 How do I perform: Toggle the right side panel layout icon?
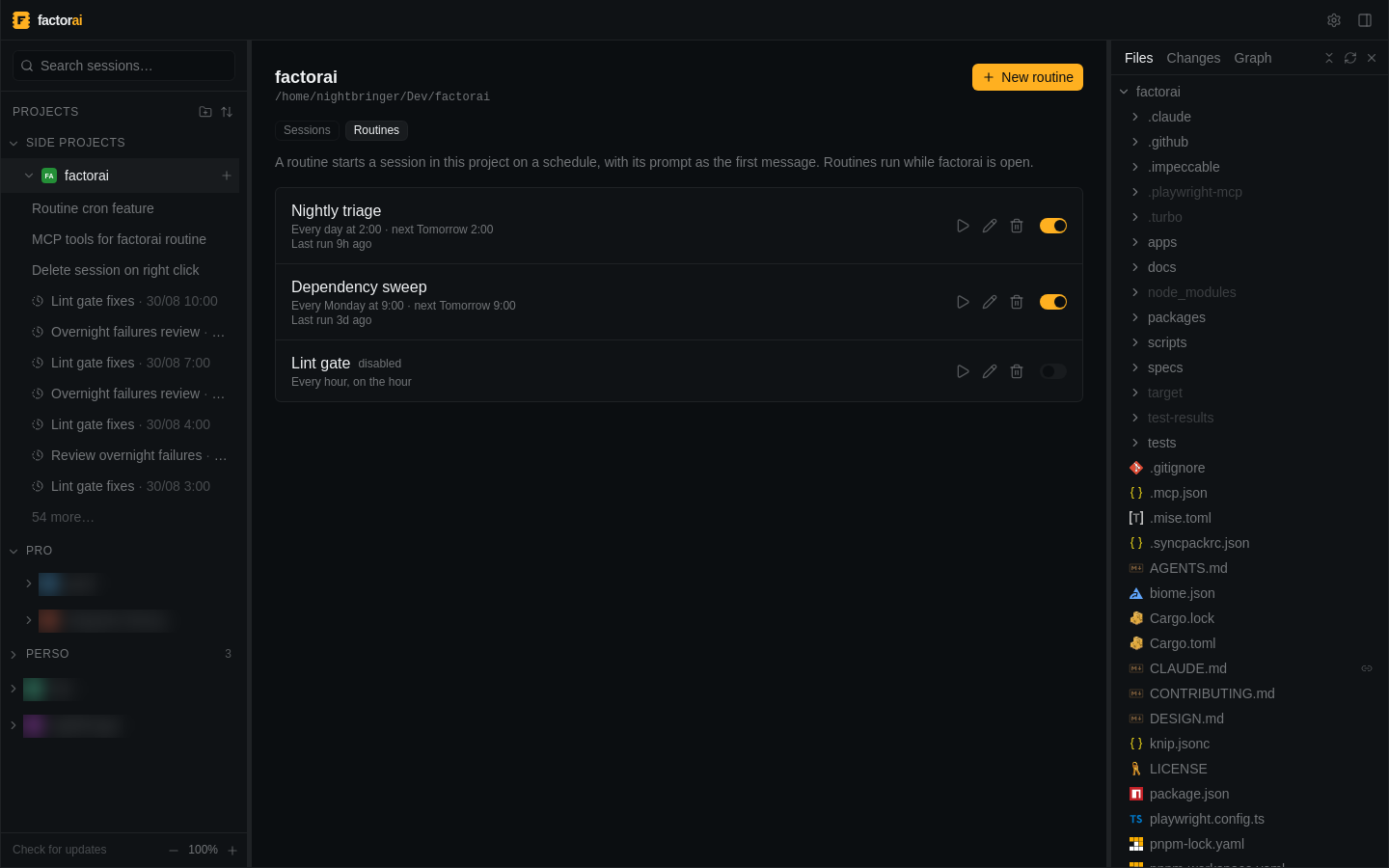(1365, 20)
